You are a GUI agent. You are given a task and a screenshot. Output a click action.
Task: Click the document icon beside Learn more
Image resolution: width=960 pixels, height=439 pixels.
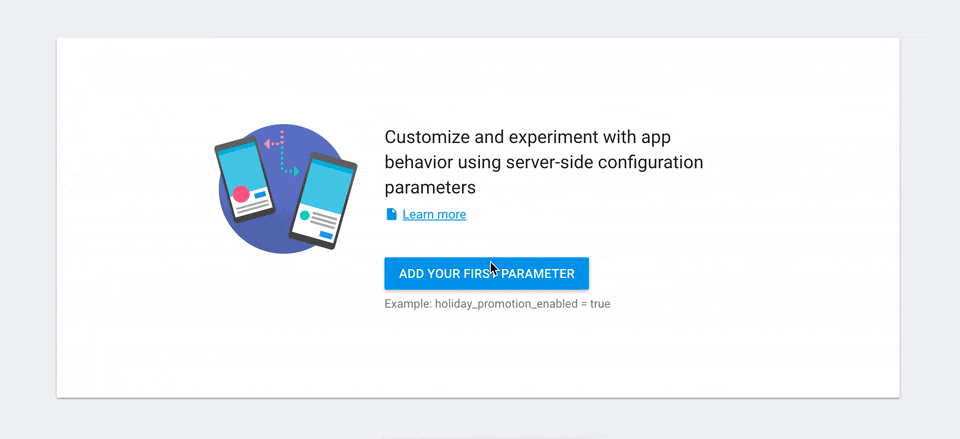coord(391,214)
